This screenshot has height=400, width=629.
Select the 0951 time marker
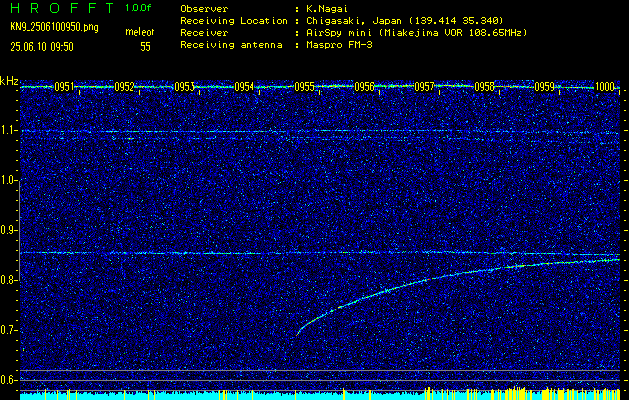(x=64, y=87)
